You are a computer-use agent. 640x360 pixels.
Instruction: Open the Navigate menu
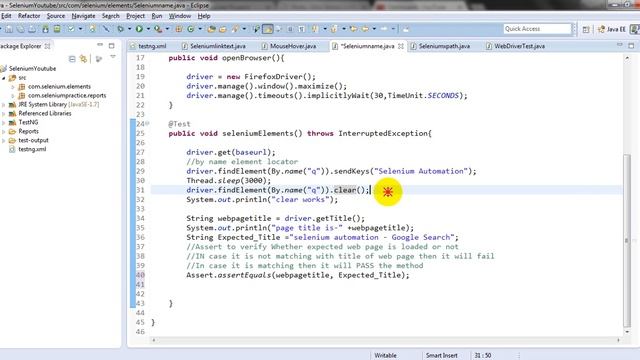point(83,16)
